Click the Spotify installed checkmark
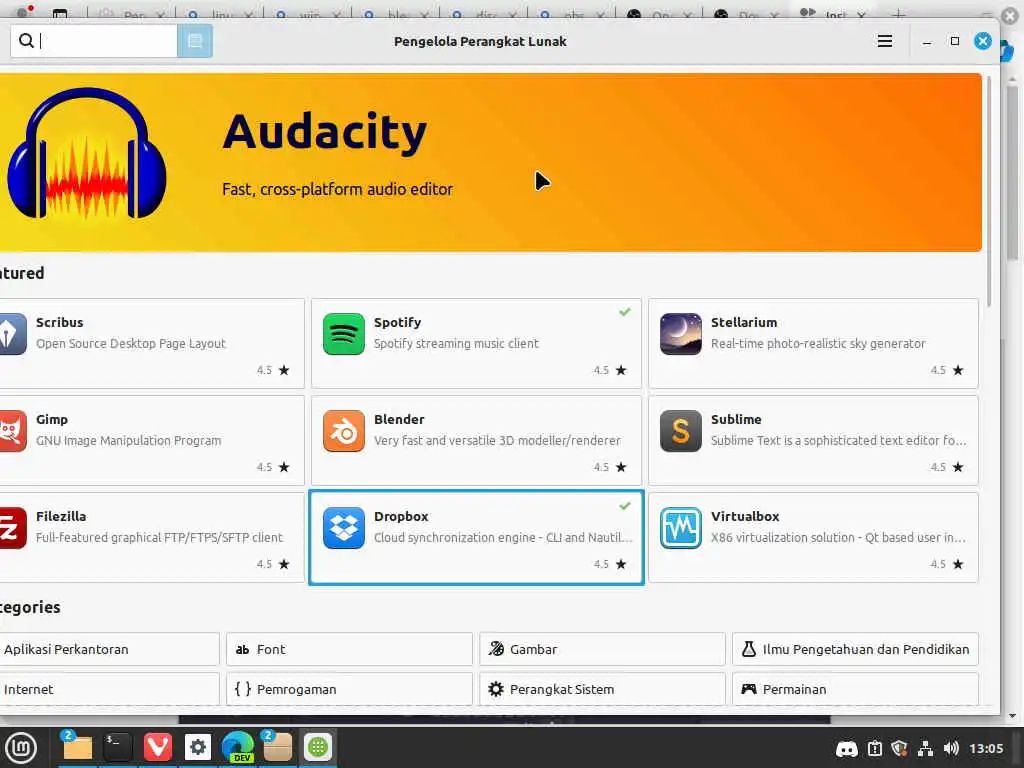The width and height of the screenshot is (1024, 768). (x=625, y=312)
